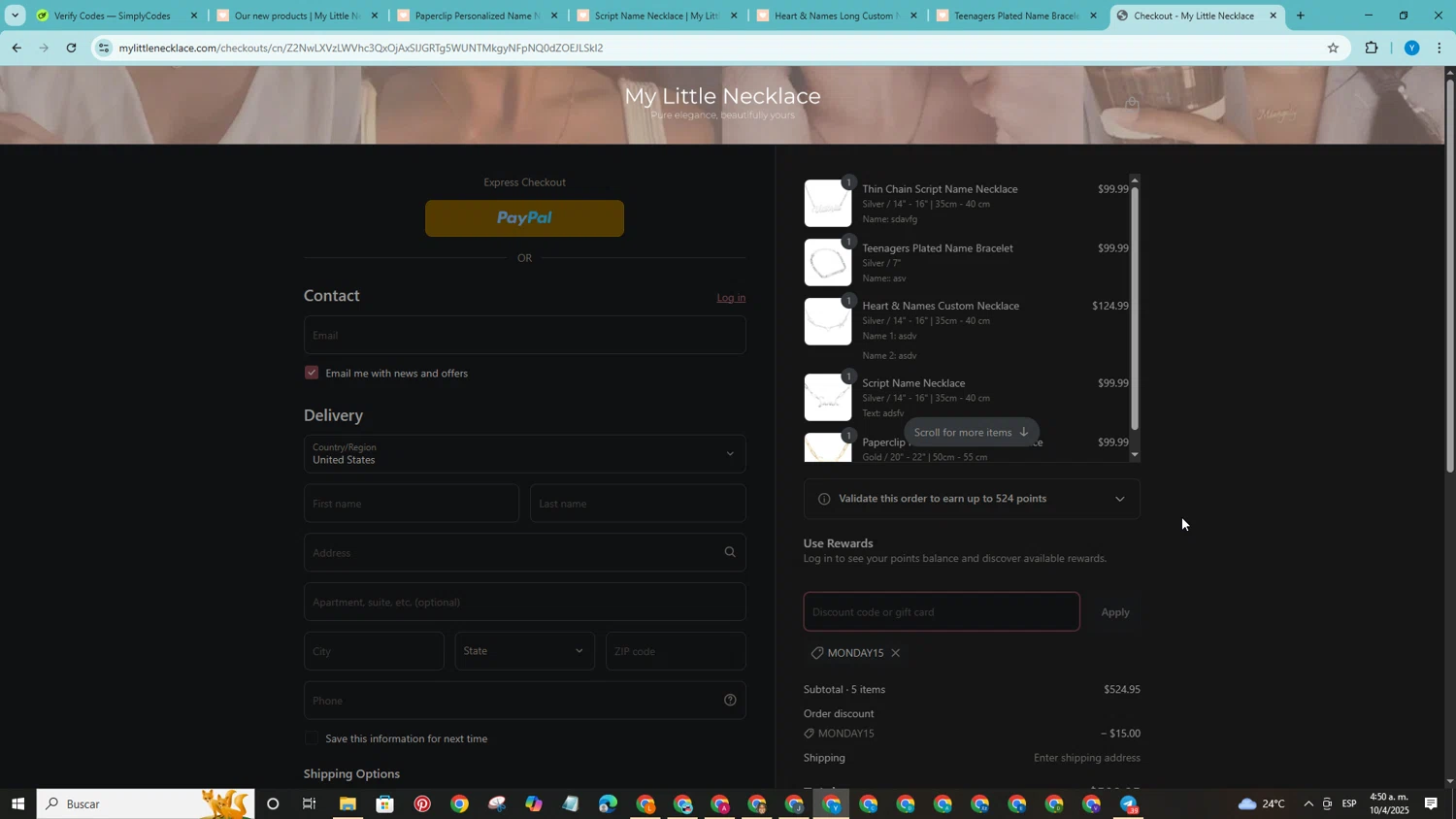The width and height of the screenshot is (1456, 819).
Task: Click the Phone help question icon
Action: tap(730, 701)
